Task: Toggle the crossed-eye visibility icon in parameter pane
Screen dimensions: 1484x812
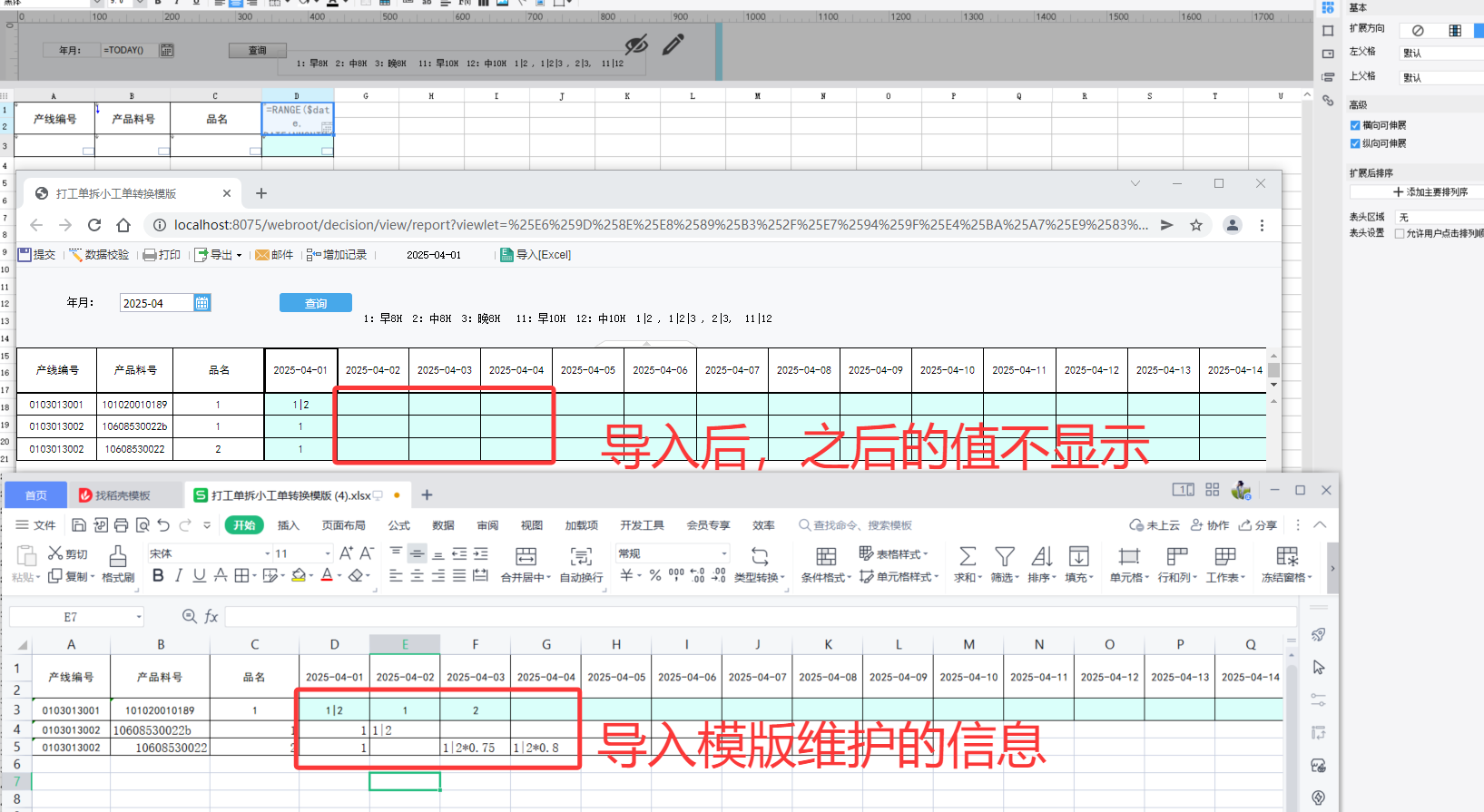Action: 636,44
